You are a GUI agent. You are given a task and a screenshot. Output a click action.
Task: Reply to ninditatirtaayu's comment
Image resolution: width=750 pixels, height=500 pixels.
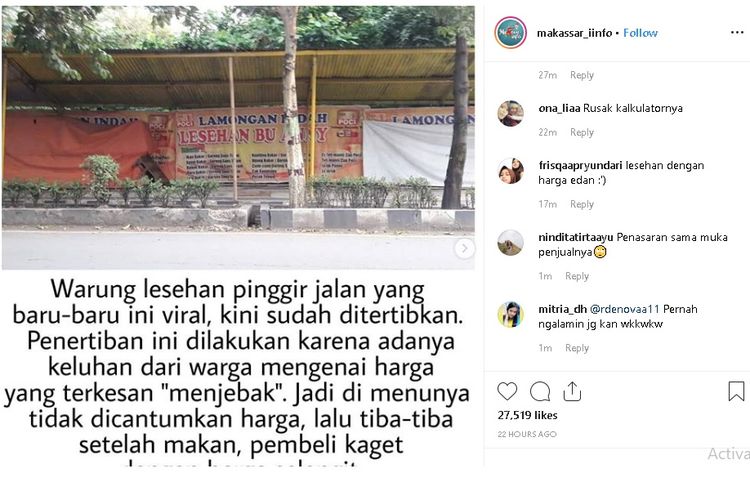(577, 276)
